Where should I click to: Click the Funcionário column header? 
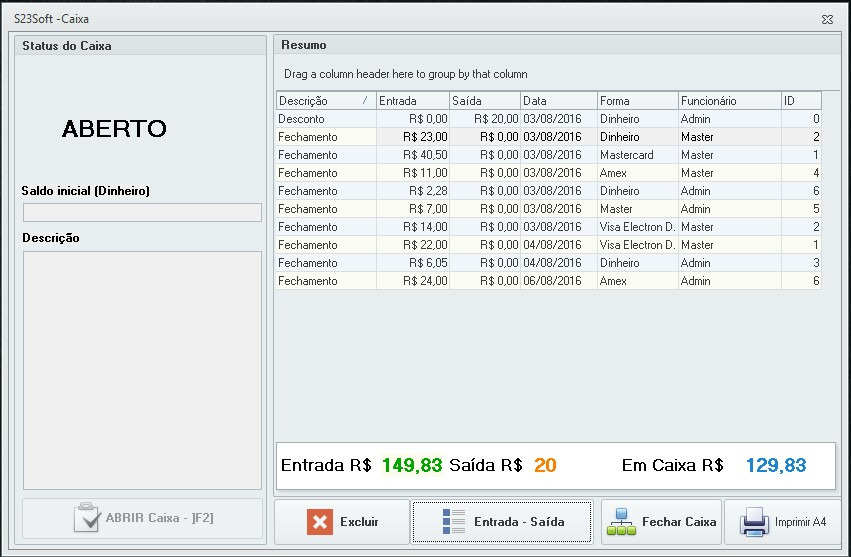[x=728, y=101]
